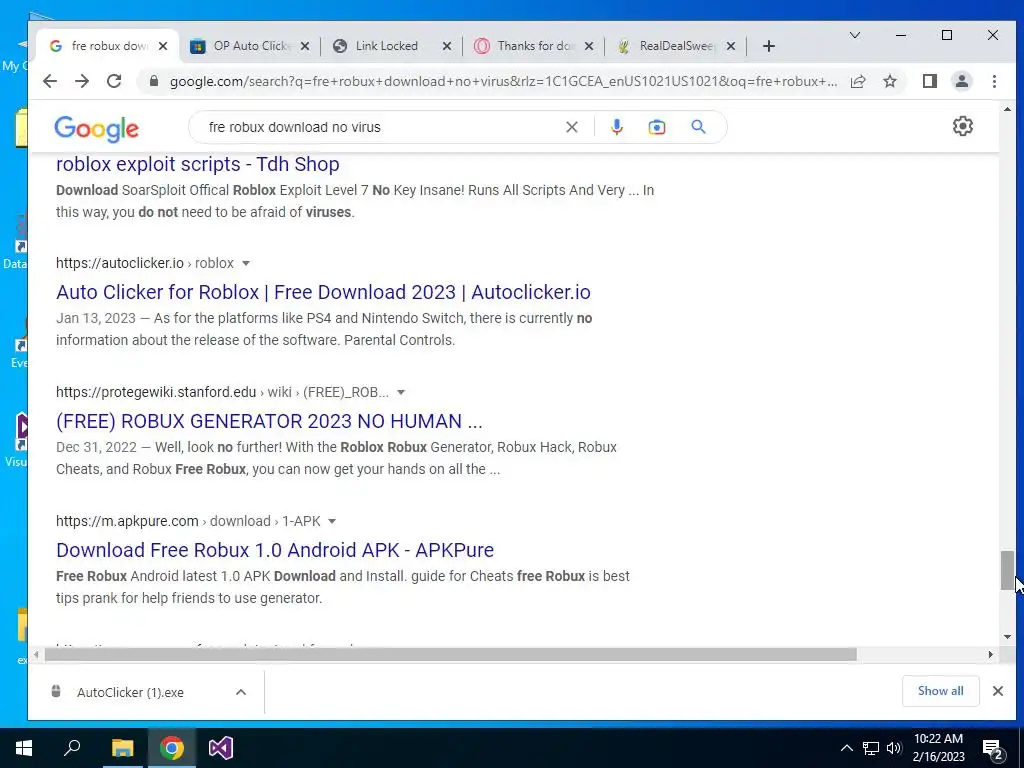Open Download Free Robux APKPure result
This screenshot has height=768, width=1024.
(275, 550)
